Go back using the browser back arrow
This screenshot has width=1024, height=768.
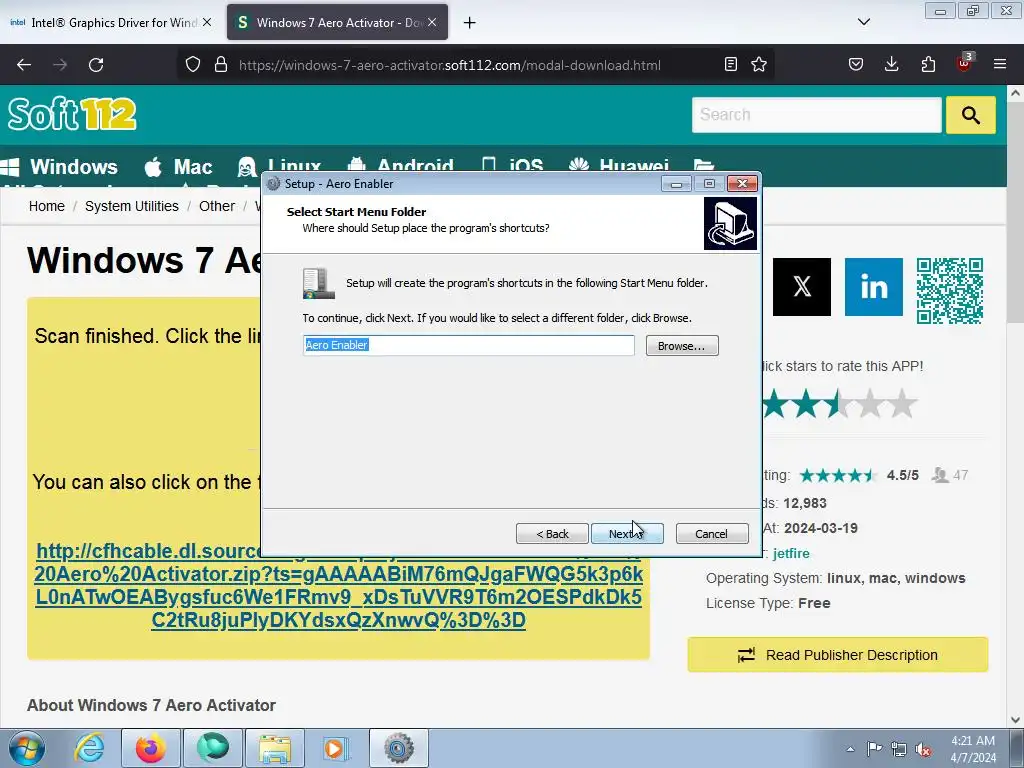[24, 65]
